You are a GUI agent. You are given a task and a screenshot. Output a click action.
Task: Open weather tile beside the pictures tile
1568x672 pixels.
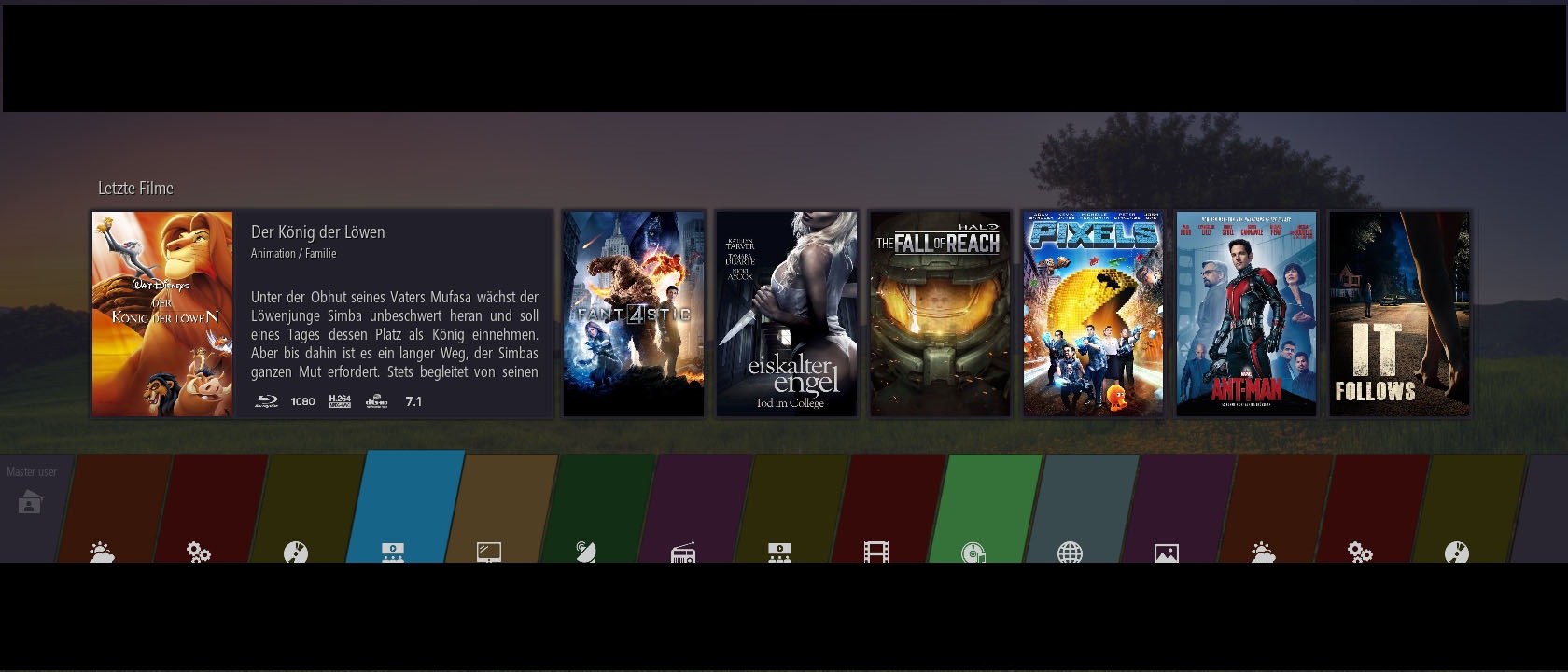[x=1277, y=509]
